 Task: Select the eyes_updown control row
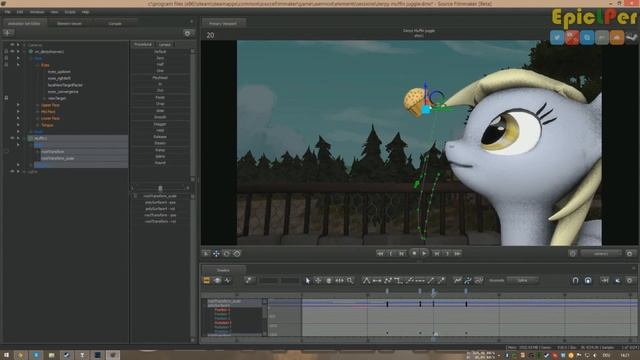59,72
